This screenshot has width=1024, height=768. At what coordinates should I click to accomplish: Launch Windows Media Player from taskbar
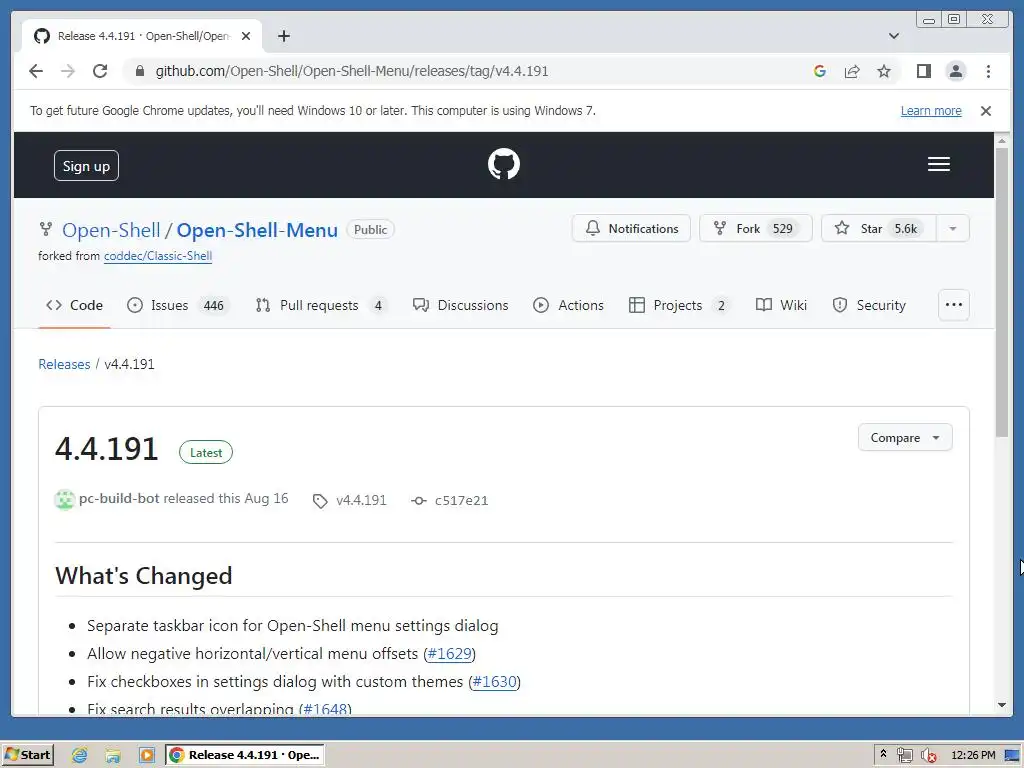pos(147,756)
